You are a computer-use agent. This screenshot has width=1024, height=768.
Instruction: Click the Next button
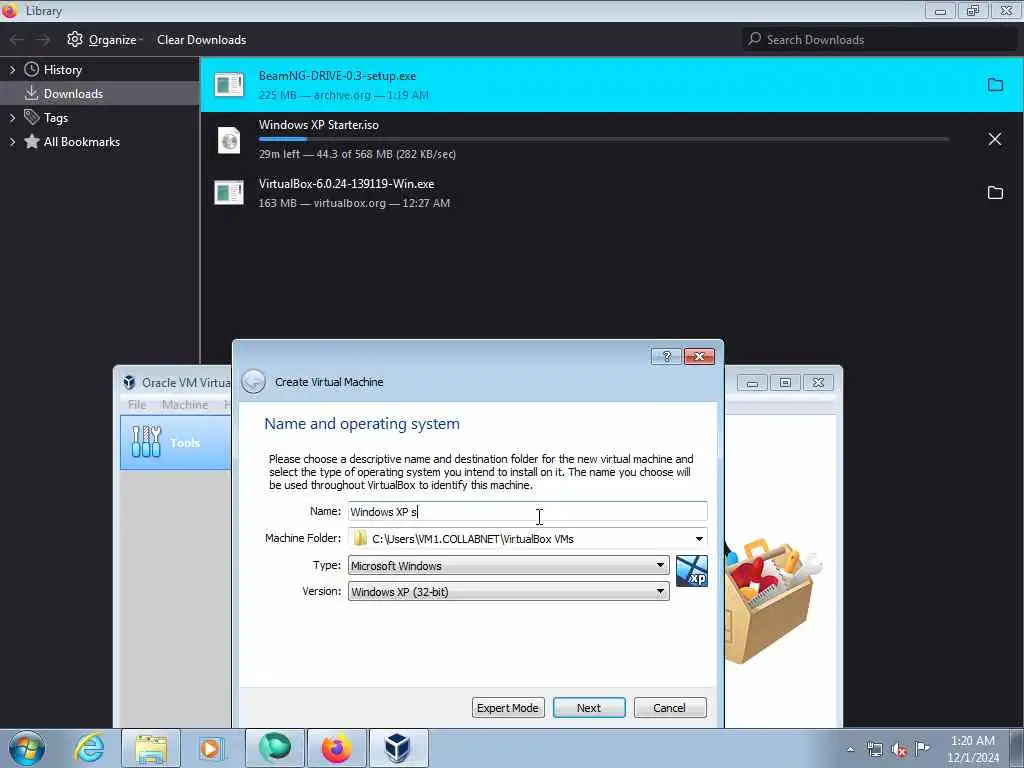589,708
